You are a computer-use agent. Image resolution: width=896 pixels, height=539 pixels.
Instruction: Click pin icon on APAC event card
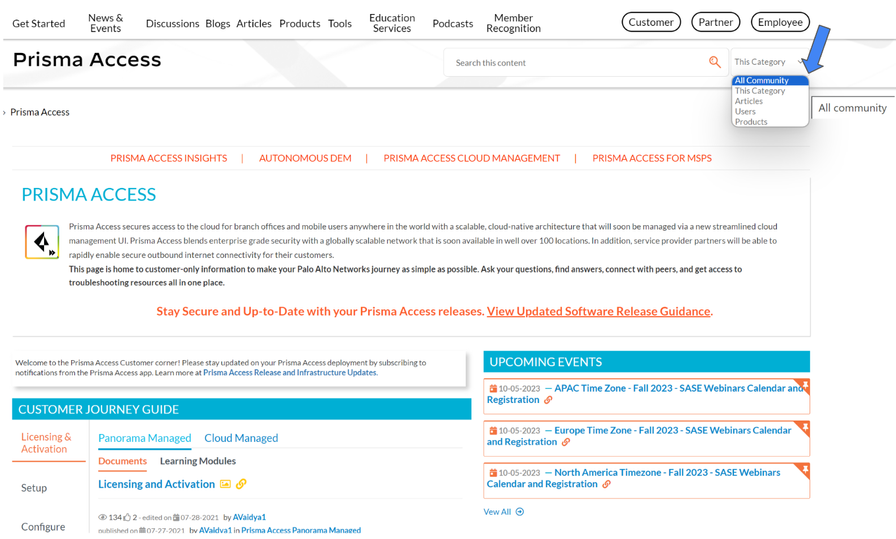point(805,385)
